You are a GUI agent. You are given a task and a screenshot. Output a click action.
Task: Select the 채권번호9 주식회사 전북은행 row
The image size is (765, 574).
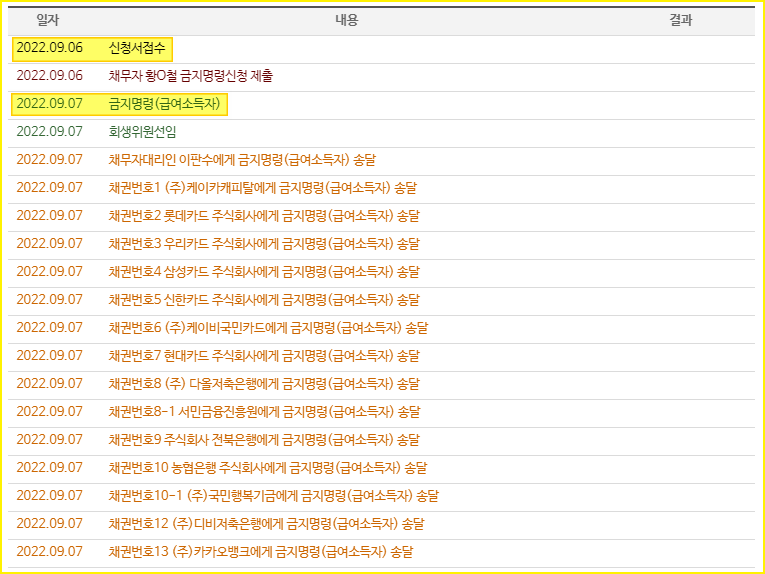pyautogui.click(x=382, y=440)
